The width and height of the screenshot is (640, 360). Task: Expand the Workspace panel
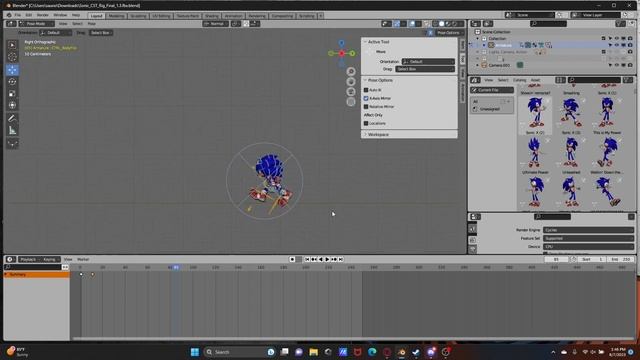[x=378, y=134]
